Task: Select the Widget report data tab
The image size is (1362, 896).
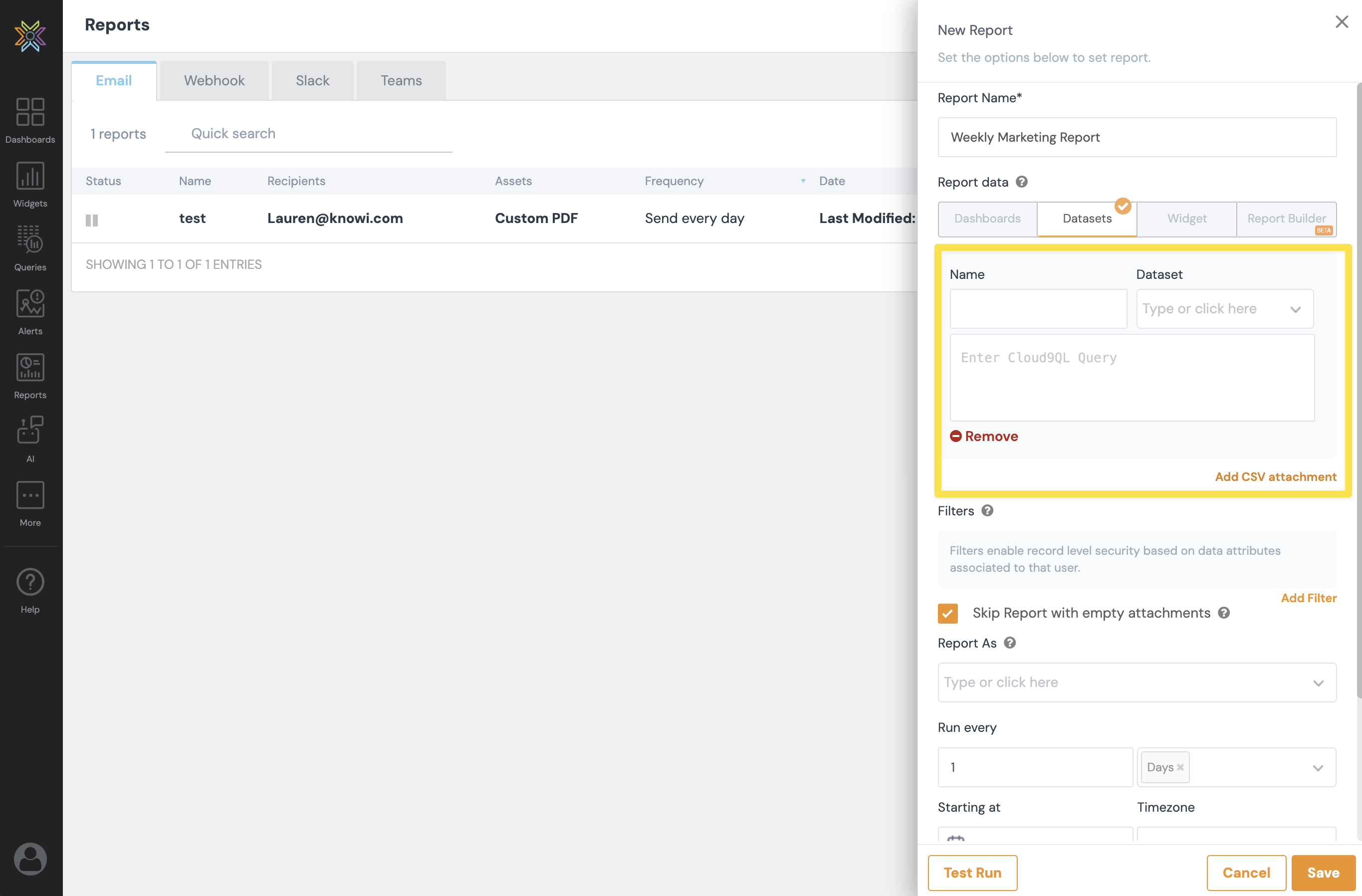Action: click(x=1186, y=219)
